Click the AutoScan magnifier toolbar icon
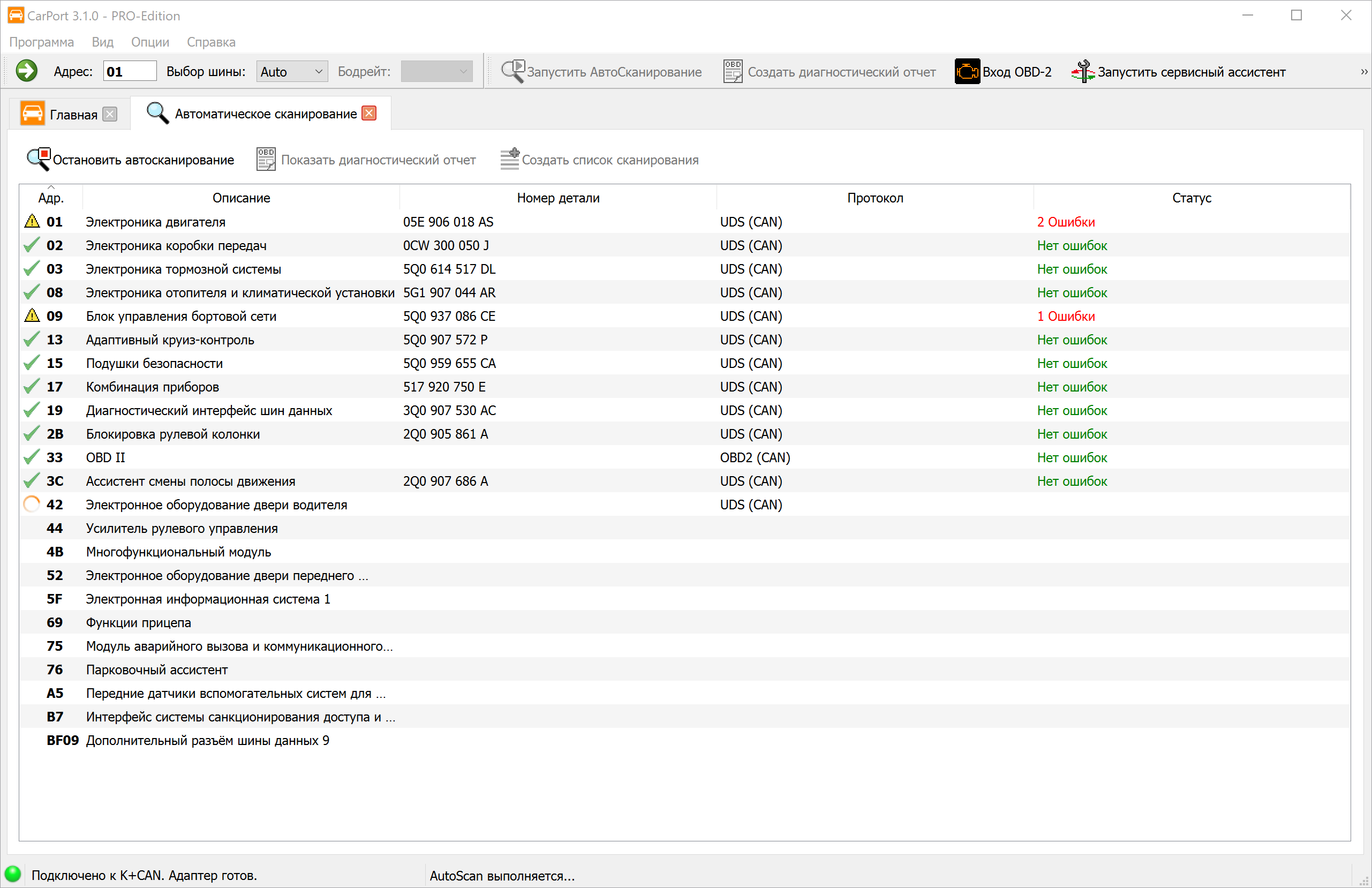The height and width of the screenshot is (888, 1372). coord(512,72)
